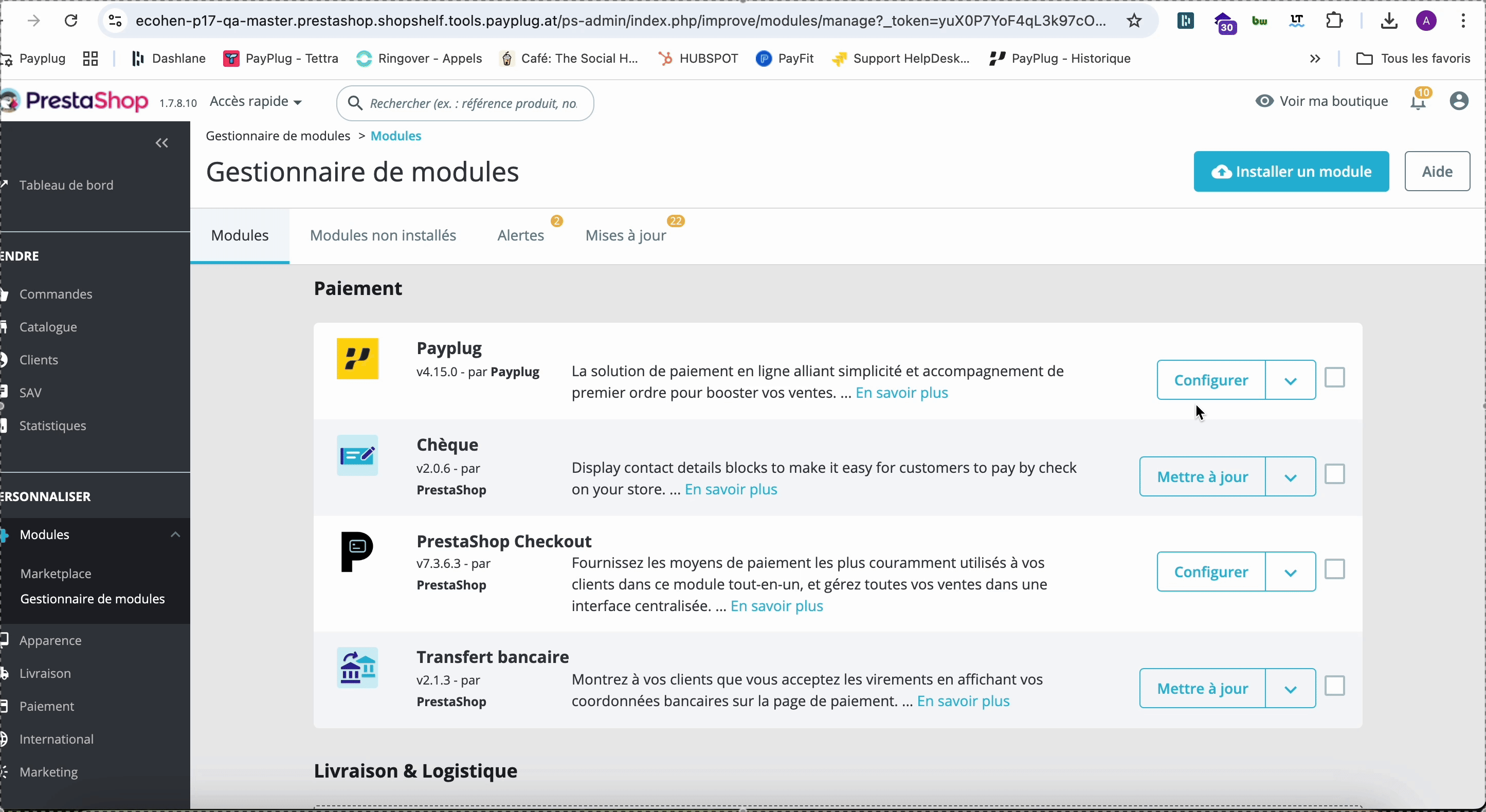Click Mettre à jour for Transfert bancaire

point(1202,689)
